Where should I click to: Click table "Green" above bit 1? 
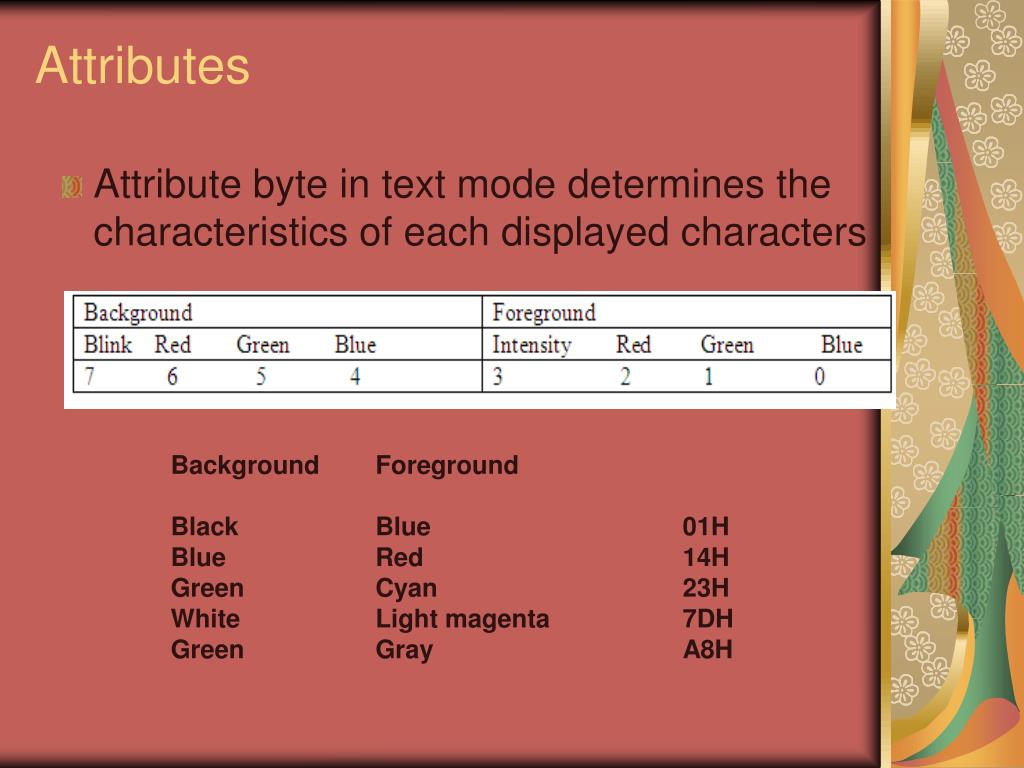pos(727,344)
